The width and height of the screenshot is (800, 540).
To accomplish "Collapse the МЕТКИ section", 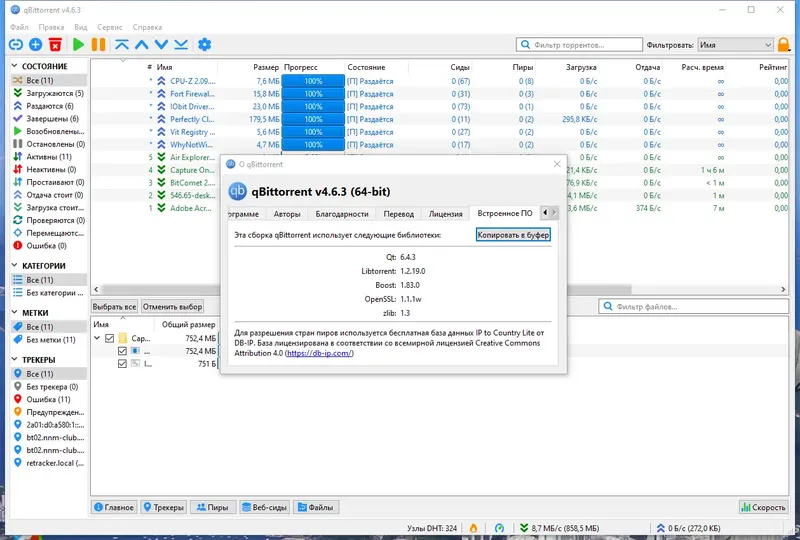I will 14,312.
